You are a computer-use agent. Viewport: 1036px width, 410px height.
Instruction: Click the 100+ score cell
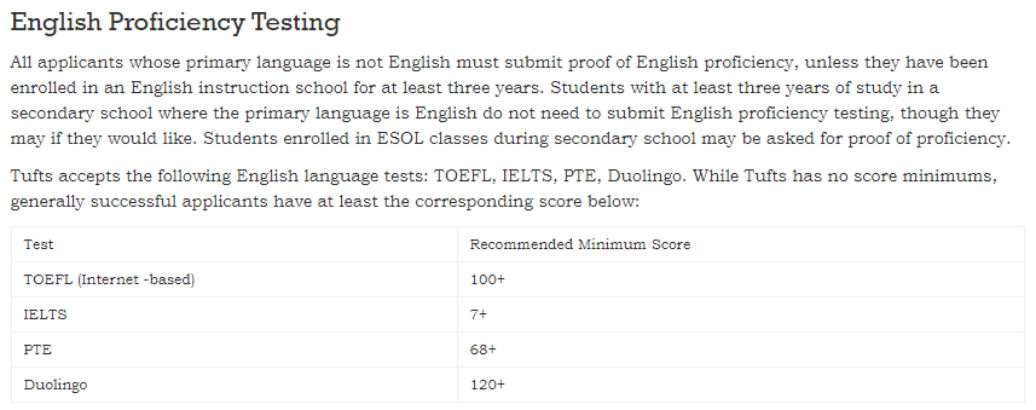pos(741,279)
